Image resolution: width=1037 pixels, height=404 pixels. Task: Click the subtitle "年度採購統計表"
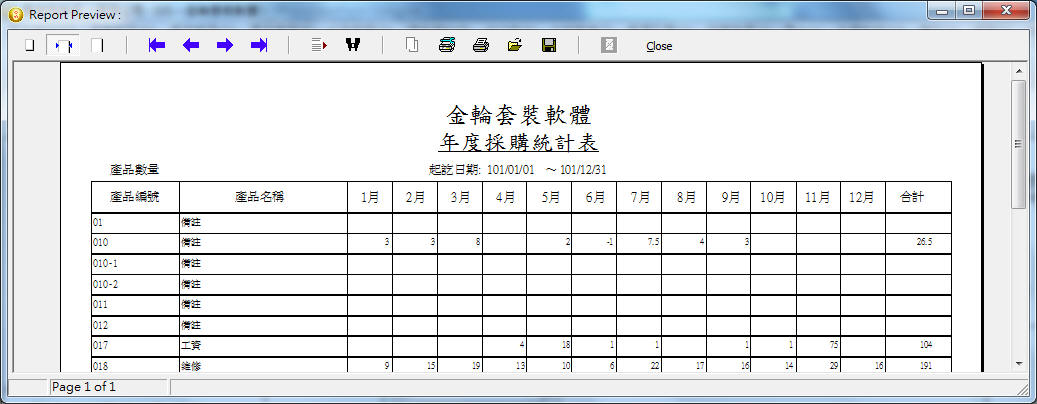pyautogui.click(x=519, y=142)
